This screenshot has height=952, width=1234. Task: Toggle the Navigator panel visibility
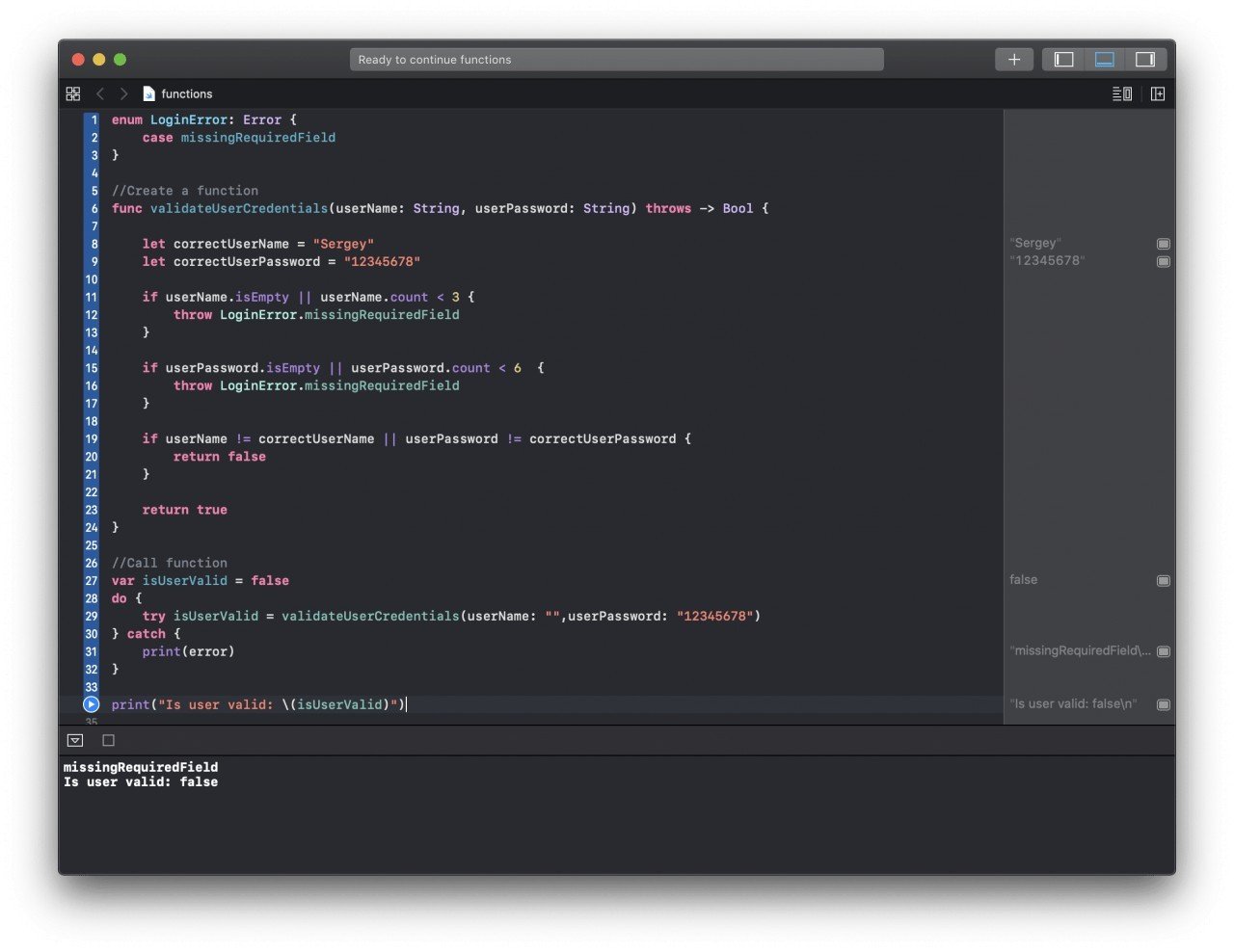(1062, 59)
